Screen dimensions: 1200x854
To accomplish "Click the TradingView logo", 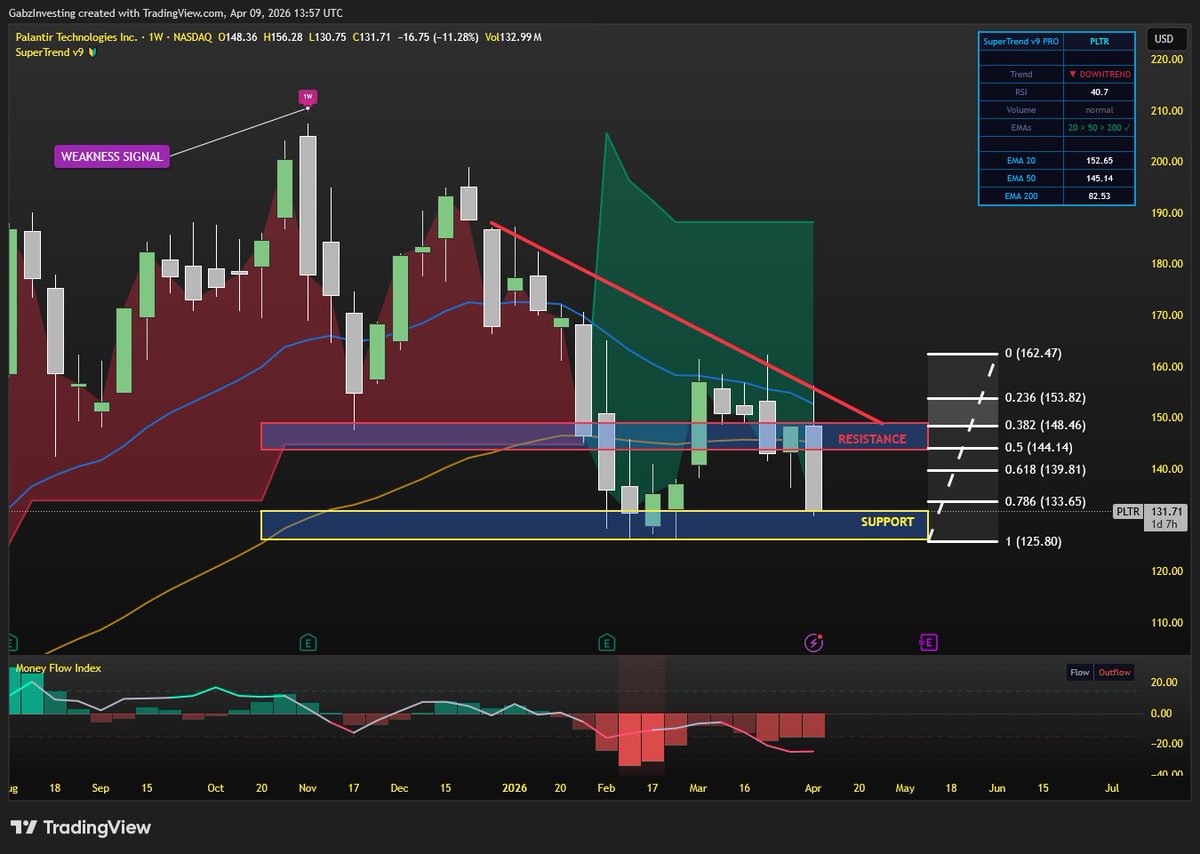I will point(81,828).
